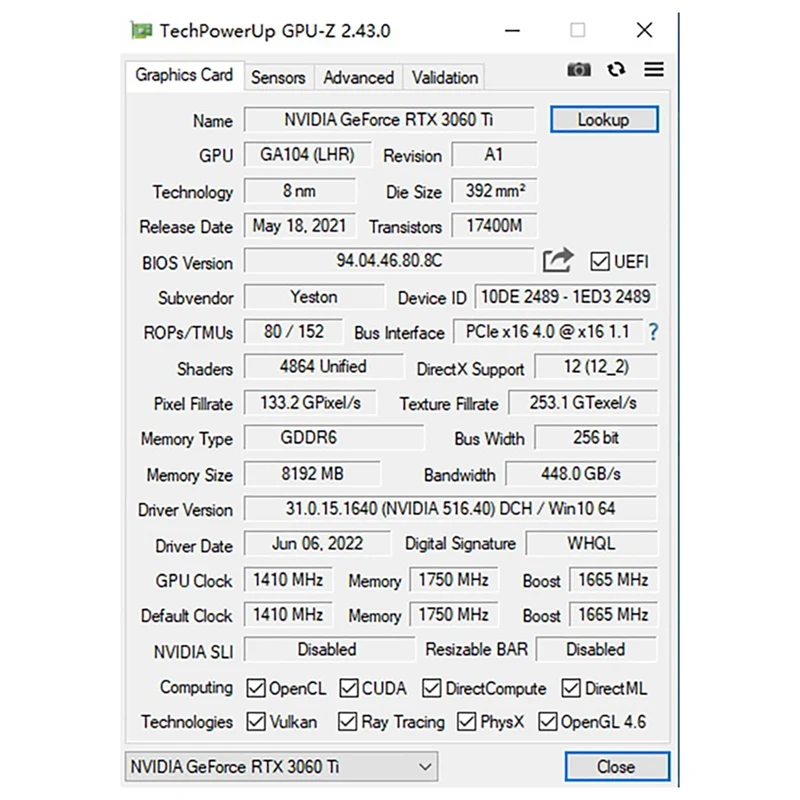The width and height of the screenshot is (800, 800).
Task: Click the ROPs/TMUs value 80 / 152
Action: pyautogui.click(x=293, y=332)
